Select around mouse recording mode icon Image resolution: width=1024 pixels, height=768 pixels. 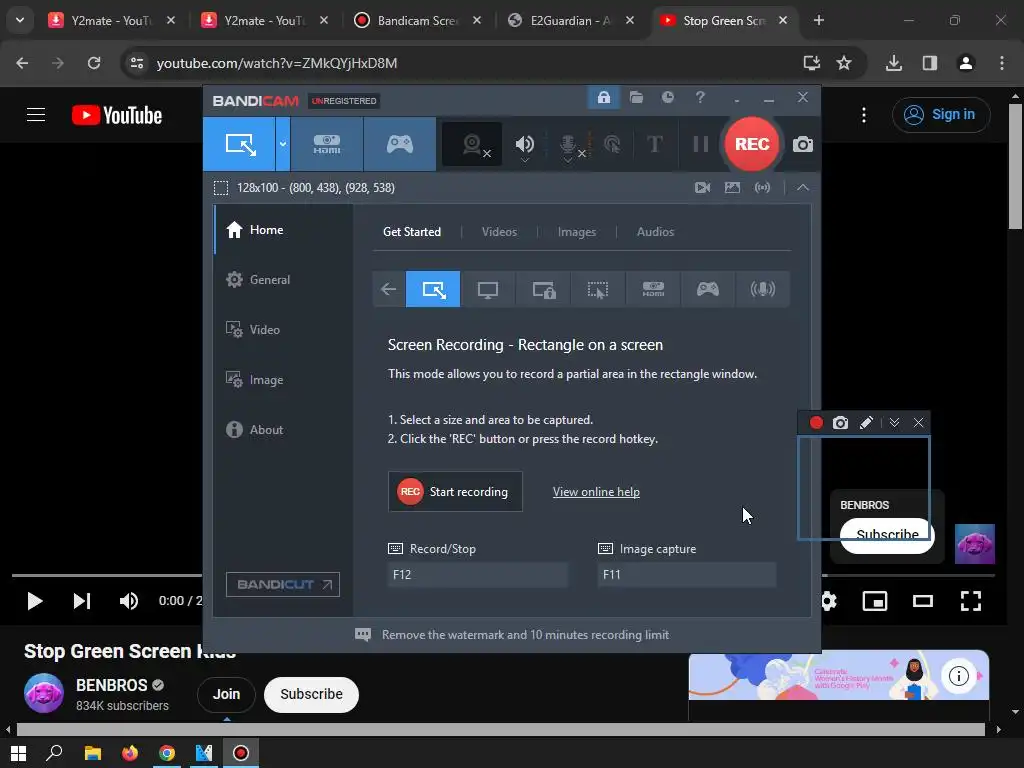click(x=598, y=289)
